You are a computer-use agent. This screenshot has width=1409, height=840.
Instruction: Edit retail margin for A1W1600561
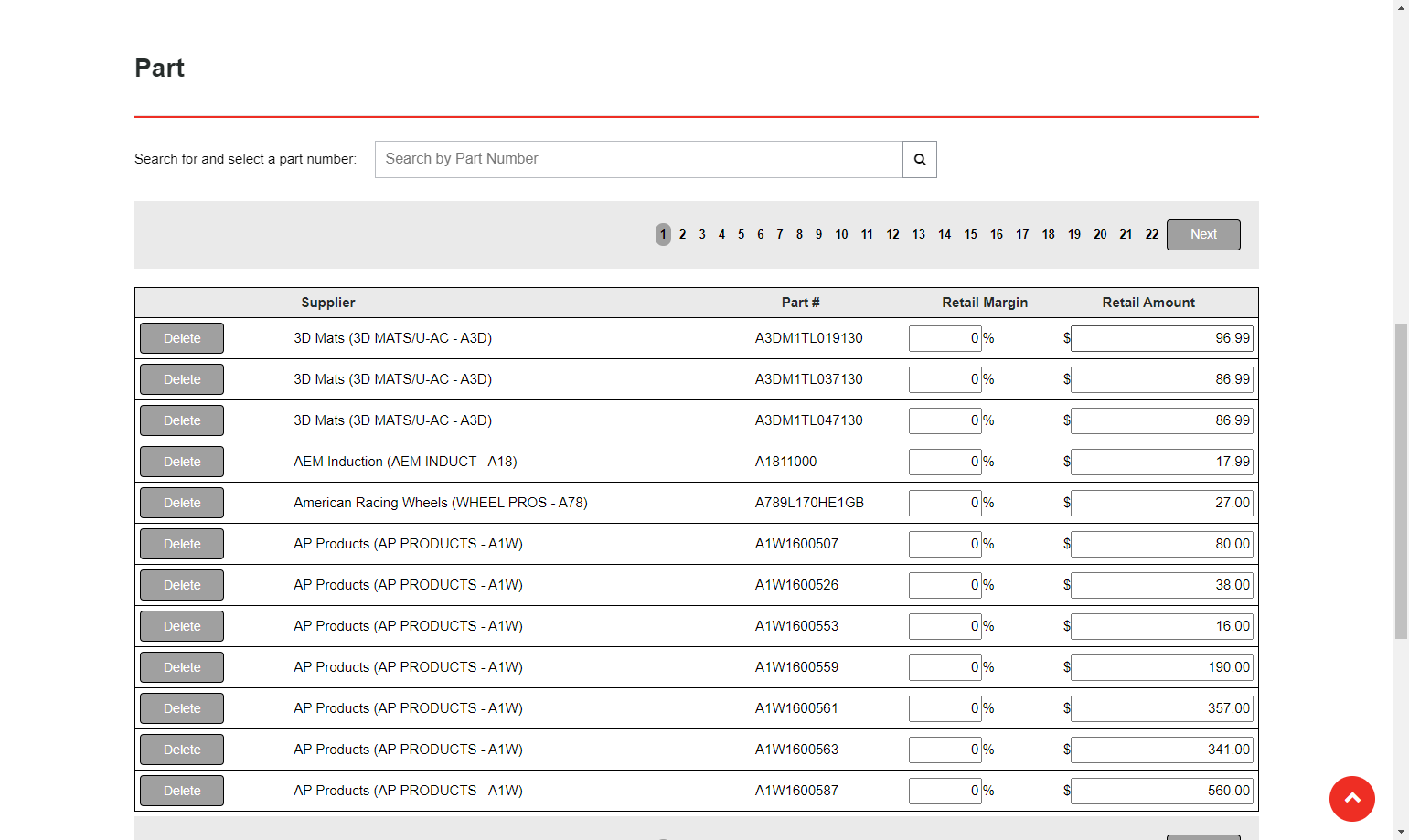pyautogui.click(x=945, y=708)
